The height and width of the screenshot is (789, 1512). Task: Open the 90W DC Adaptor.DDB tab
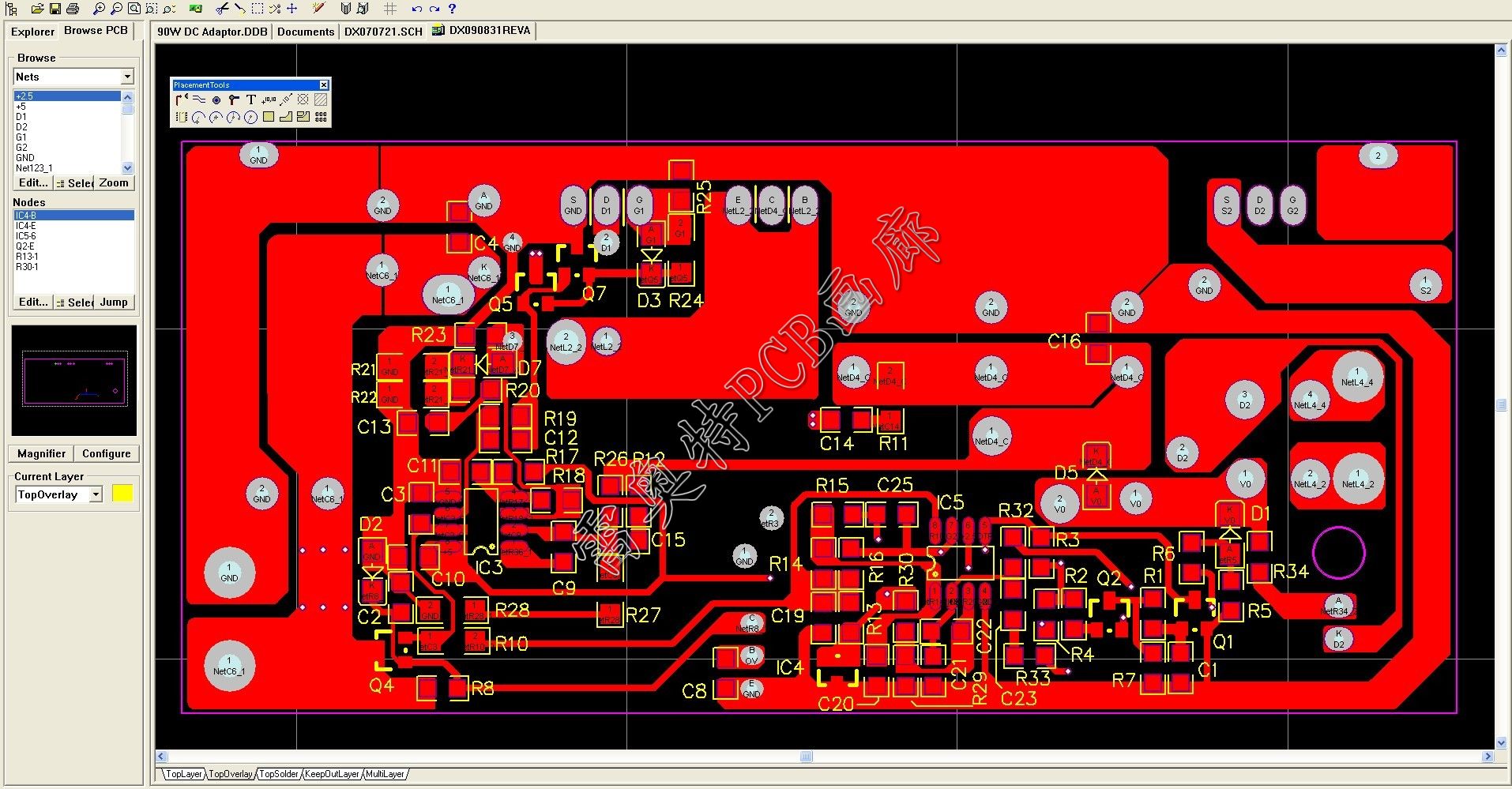tap(212, 32)
